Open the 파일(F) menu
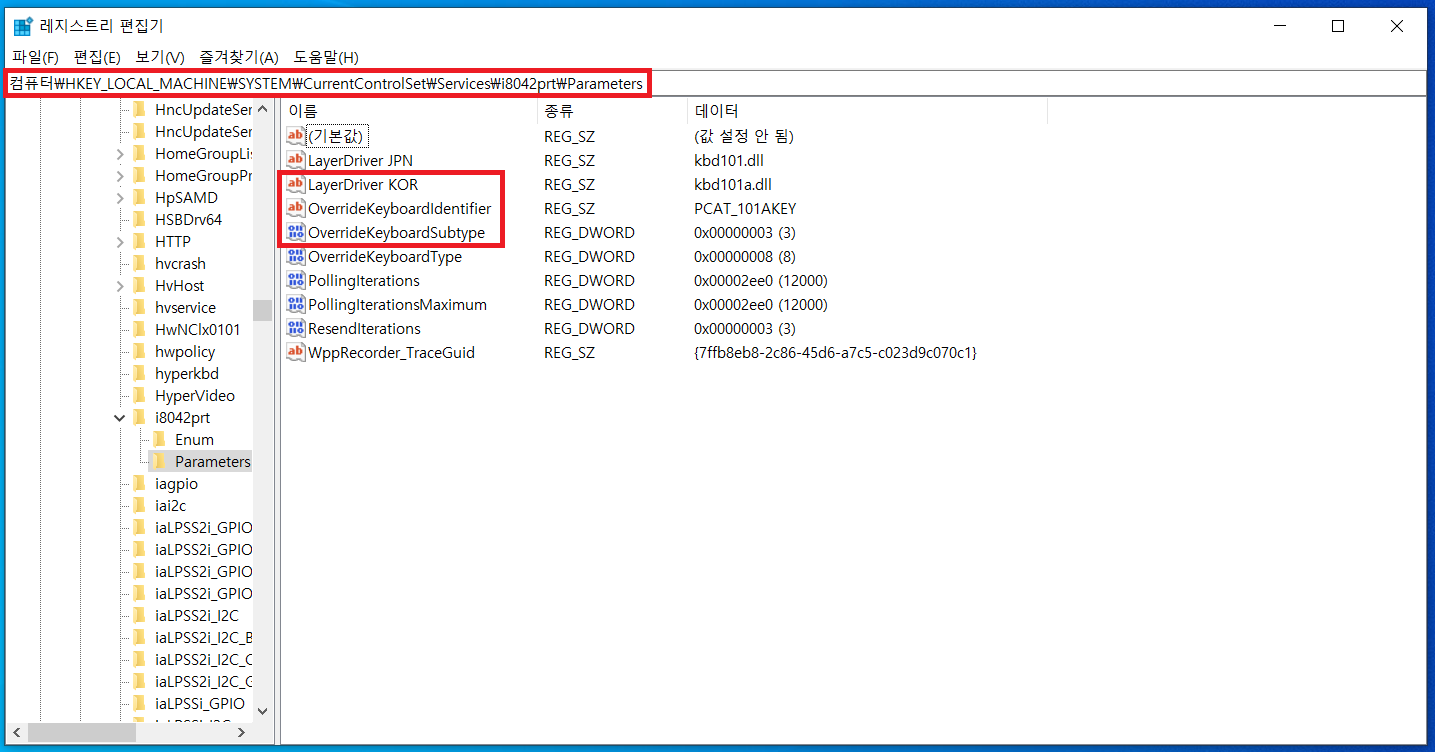Viewport: 1435px width, 752px height. tap(35, 57)
